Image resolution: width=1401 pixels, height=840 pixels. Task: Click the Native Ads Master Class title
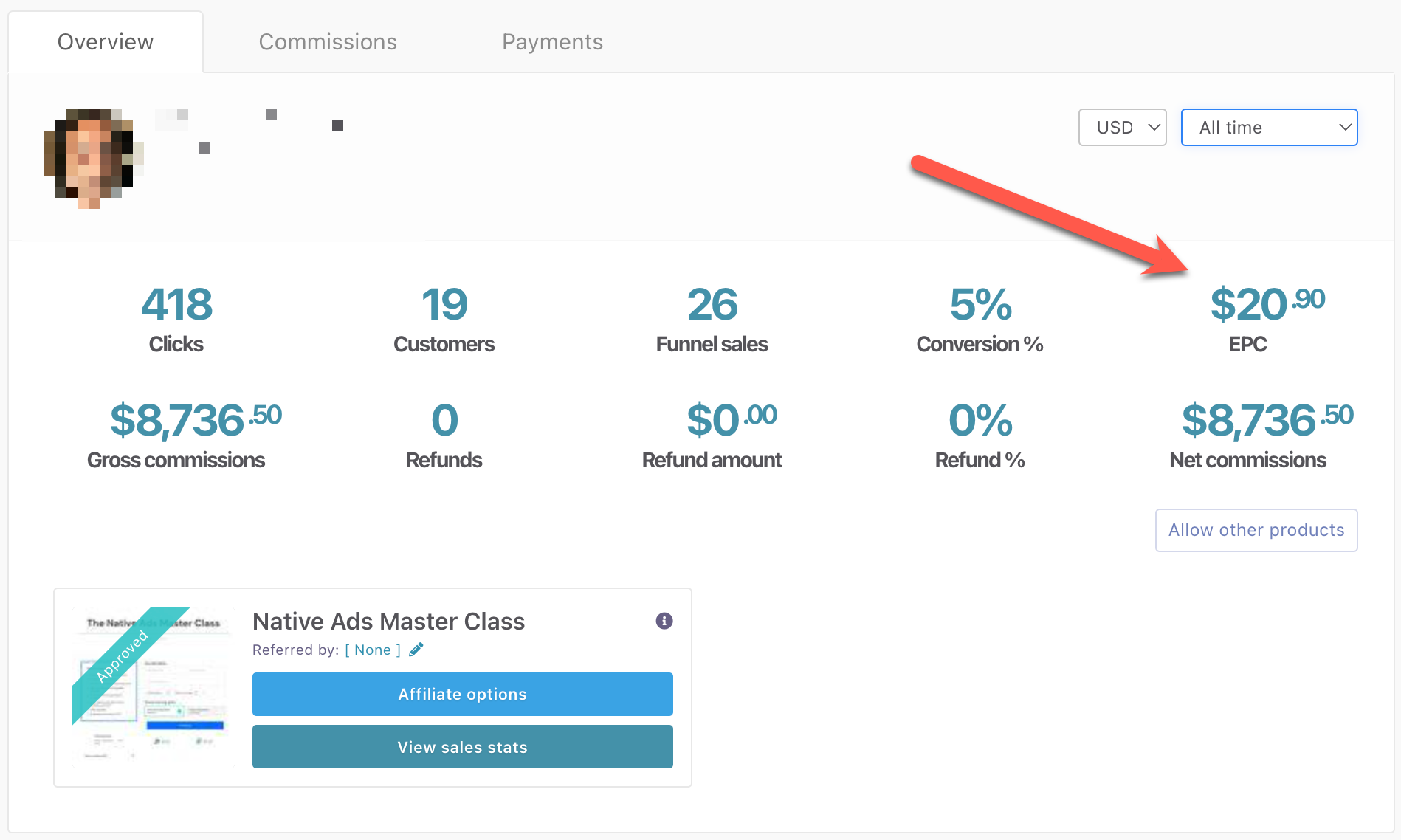click(388, 621)
